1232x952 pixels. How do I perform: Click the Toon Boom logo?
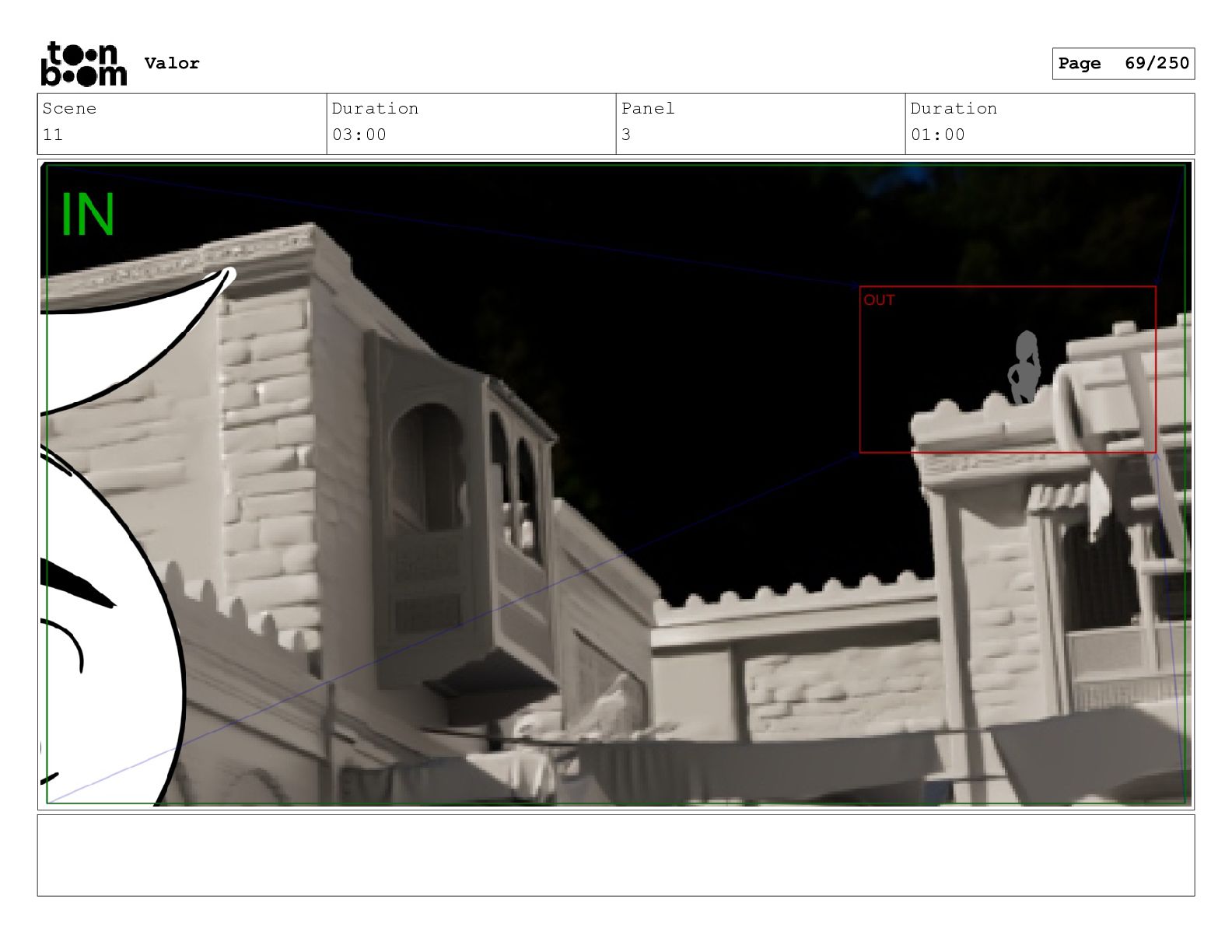coord(83,64)
